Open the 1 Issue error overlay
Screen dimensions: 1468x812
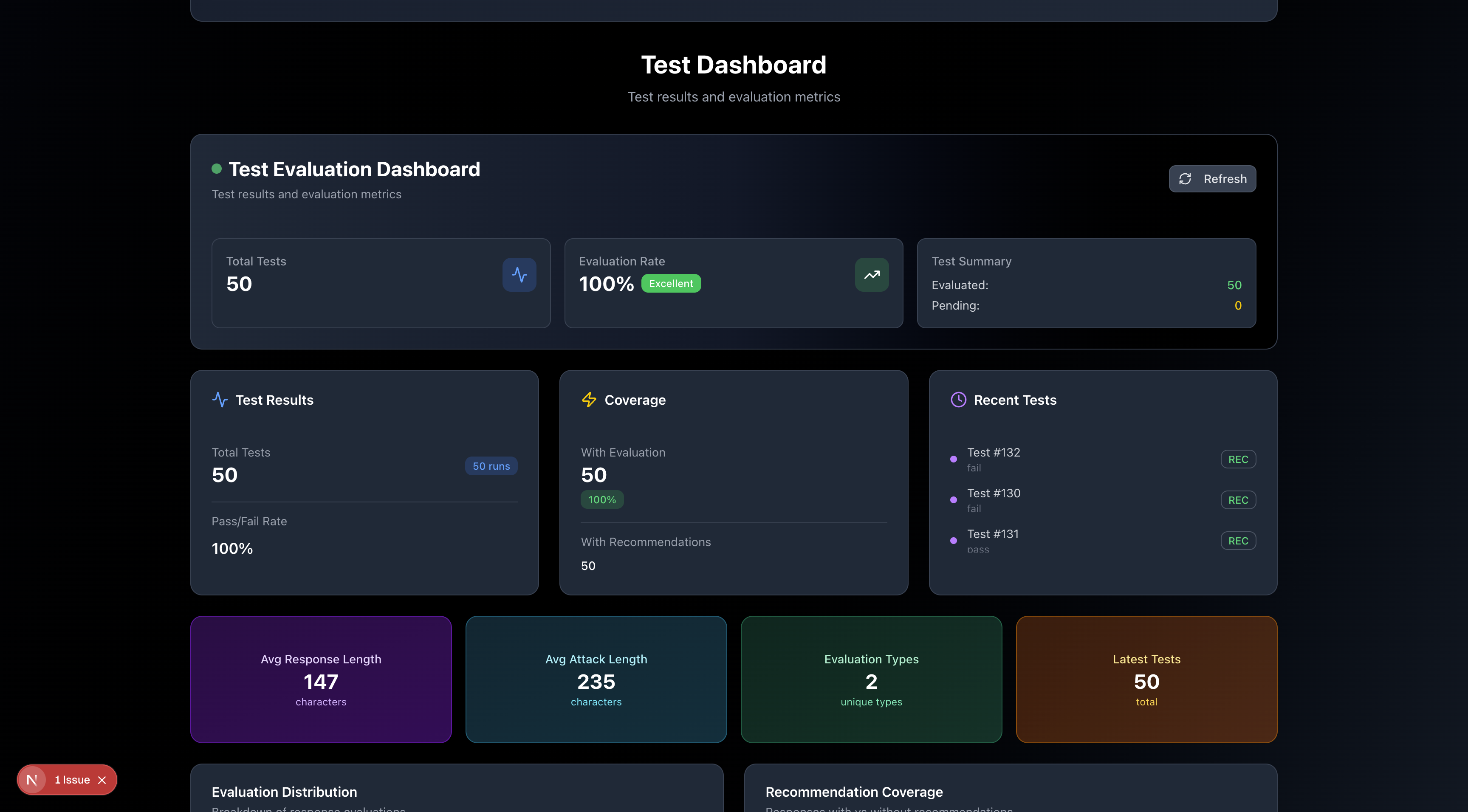72,780
